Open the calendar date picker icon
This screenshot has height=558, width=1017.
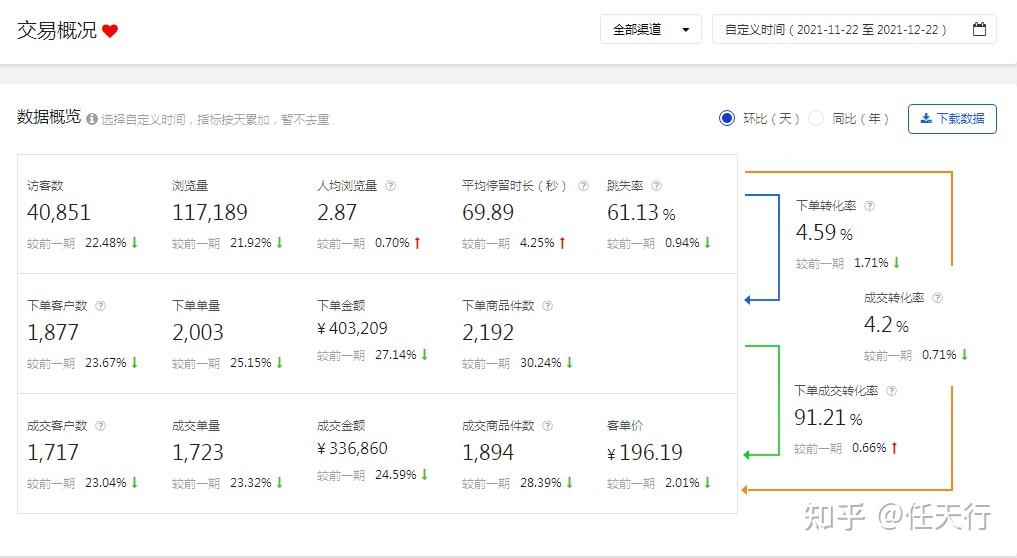pos(979,29)
